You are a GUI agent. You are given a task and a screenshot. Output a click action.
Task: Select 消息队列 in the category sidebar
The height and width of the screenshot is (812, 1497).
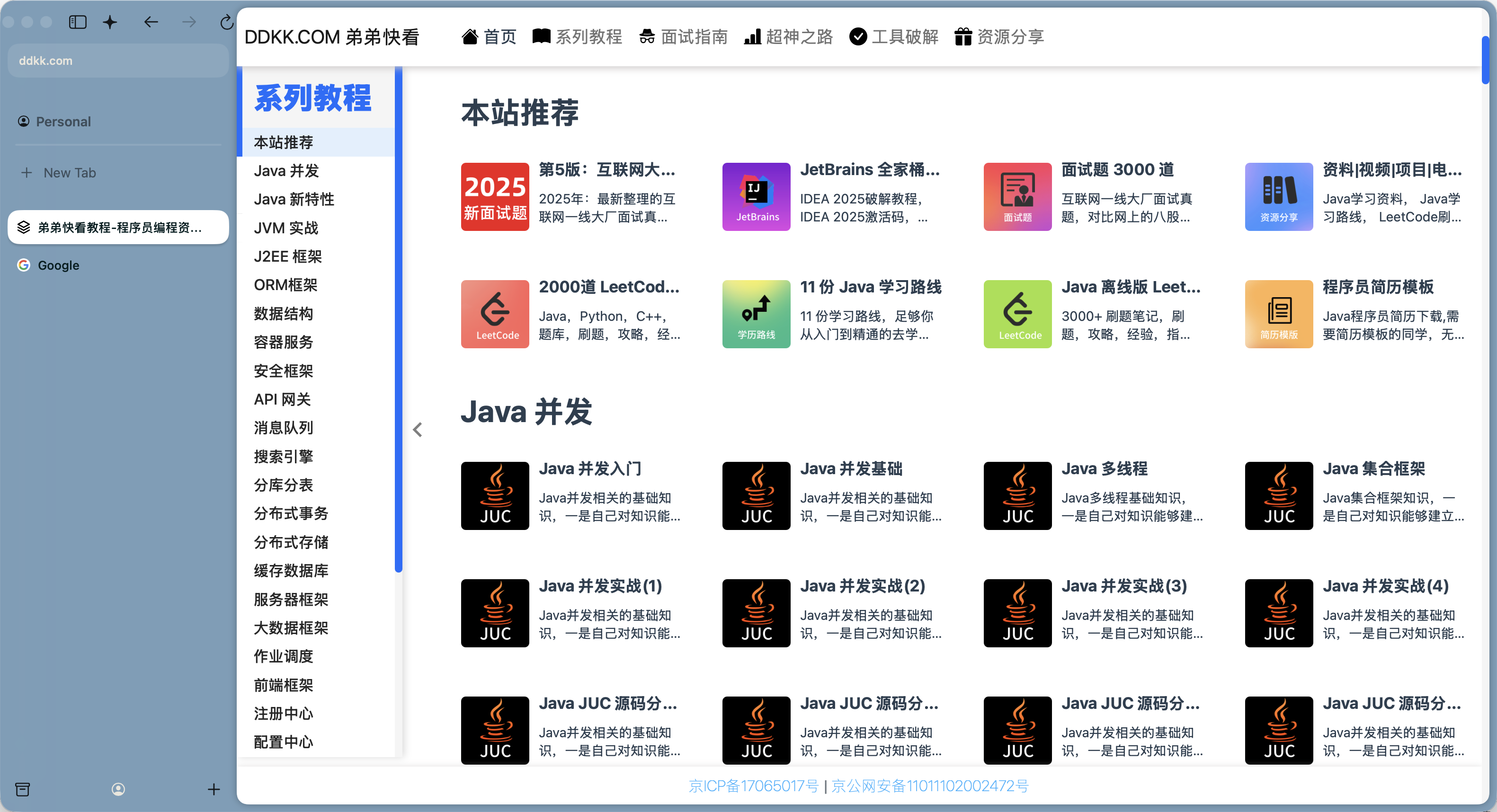click(283, 427)
